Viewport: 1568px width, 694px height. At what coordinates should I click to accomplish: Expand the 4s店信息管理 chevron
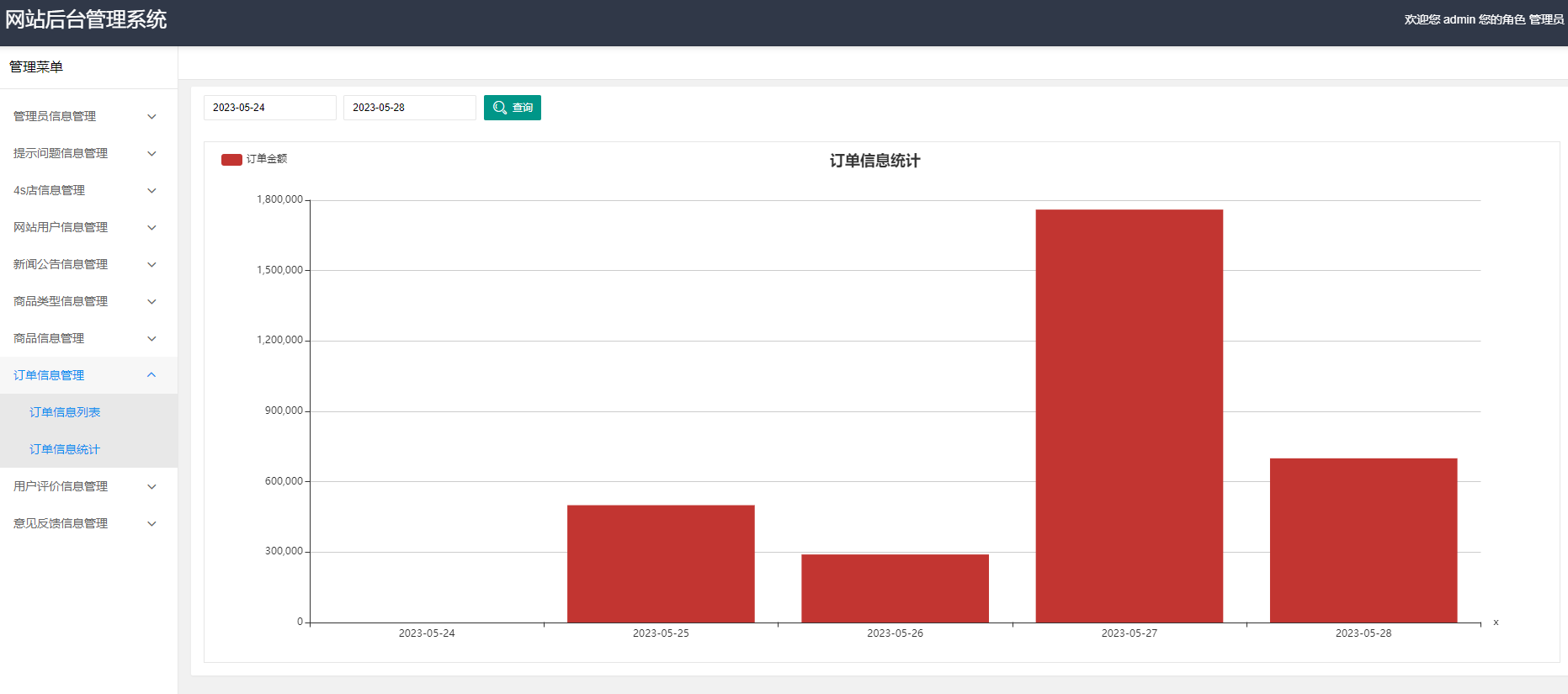click(x=151, y=191)
